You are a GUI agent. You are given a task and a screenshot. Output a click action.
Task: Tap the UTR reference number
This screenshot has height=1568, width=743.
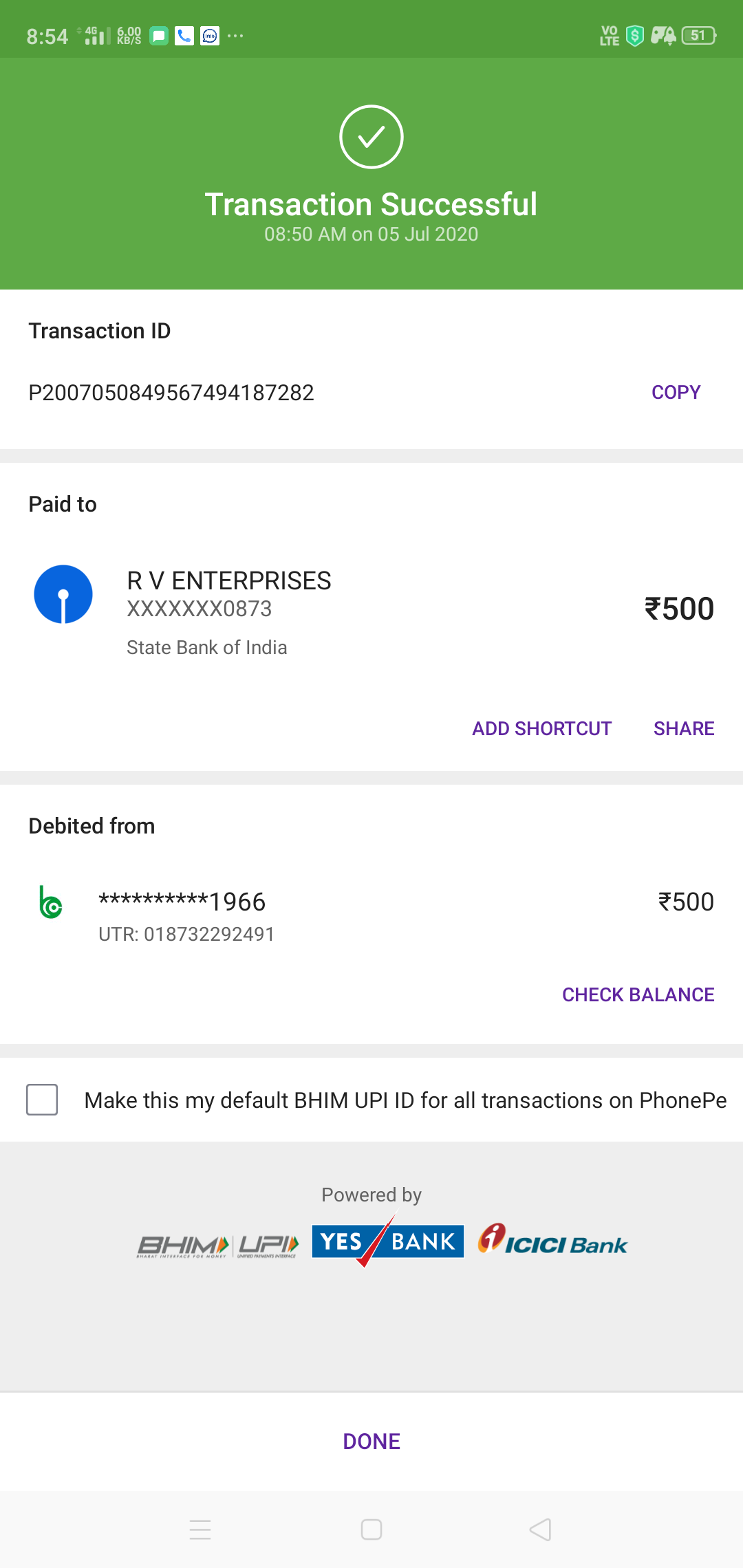pyautogui.click(x=186, y=934)
